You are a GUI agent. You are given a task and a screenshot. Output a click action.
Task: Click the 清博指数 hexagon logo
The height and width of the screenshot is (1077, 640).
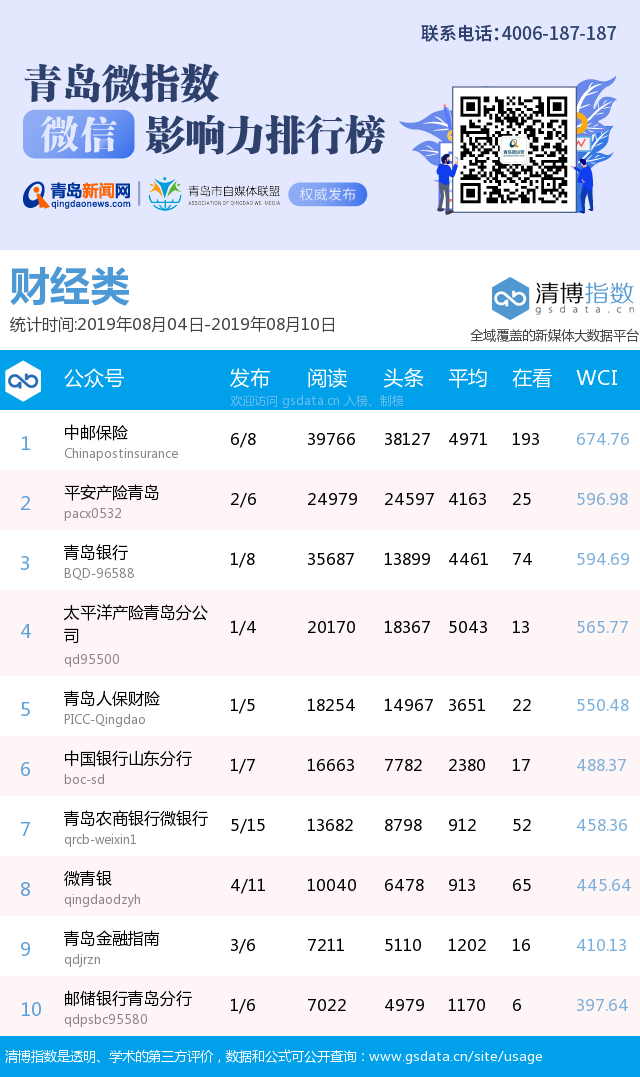(510, 298)
